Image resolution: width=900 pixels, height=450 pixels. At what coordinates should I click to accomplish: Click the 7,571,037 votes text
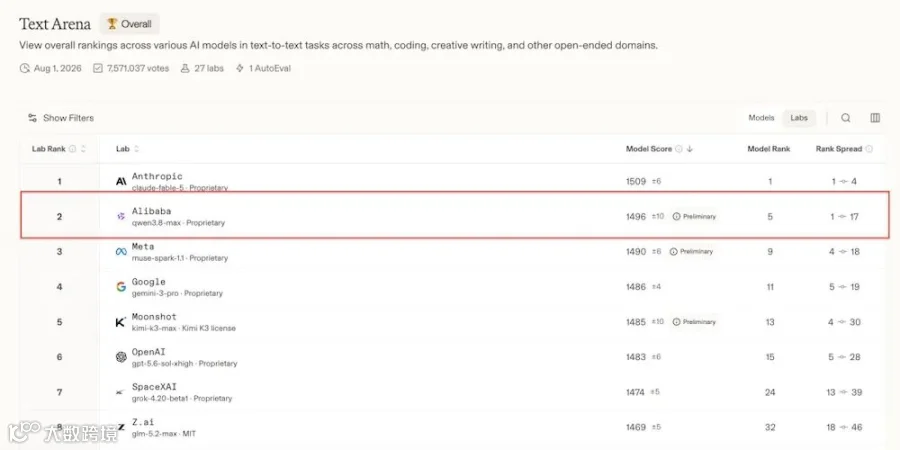[138, 68]
